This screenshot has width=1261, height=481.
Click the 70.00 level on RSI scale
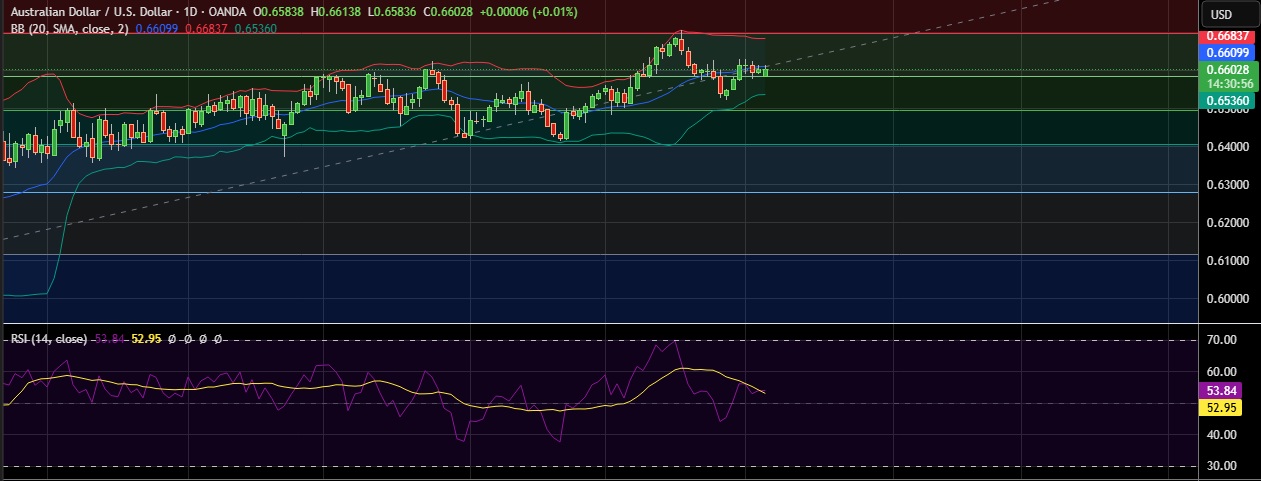pos(1222,340)
